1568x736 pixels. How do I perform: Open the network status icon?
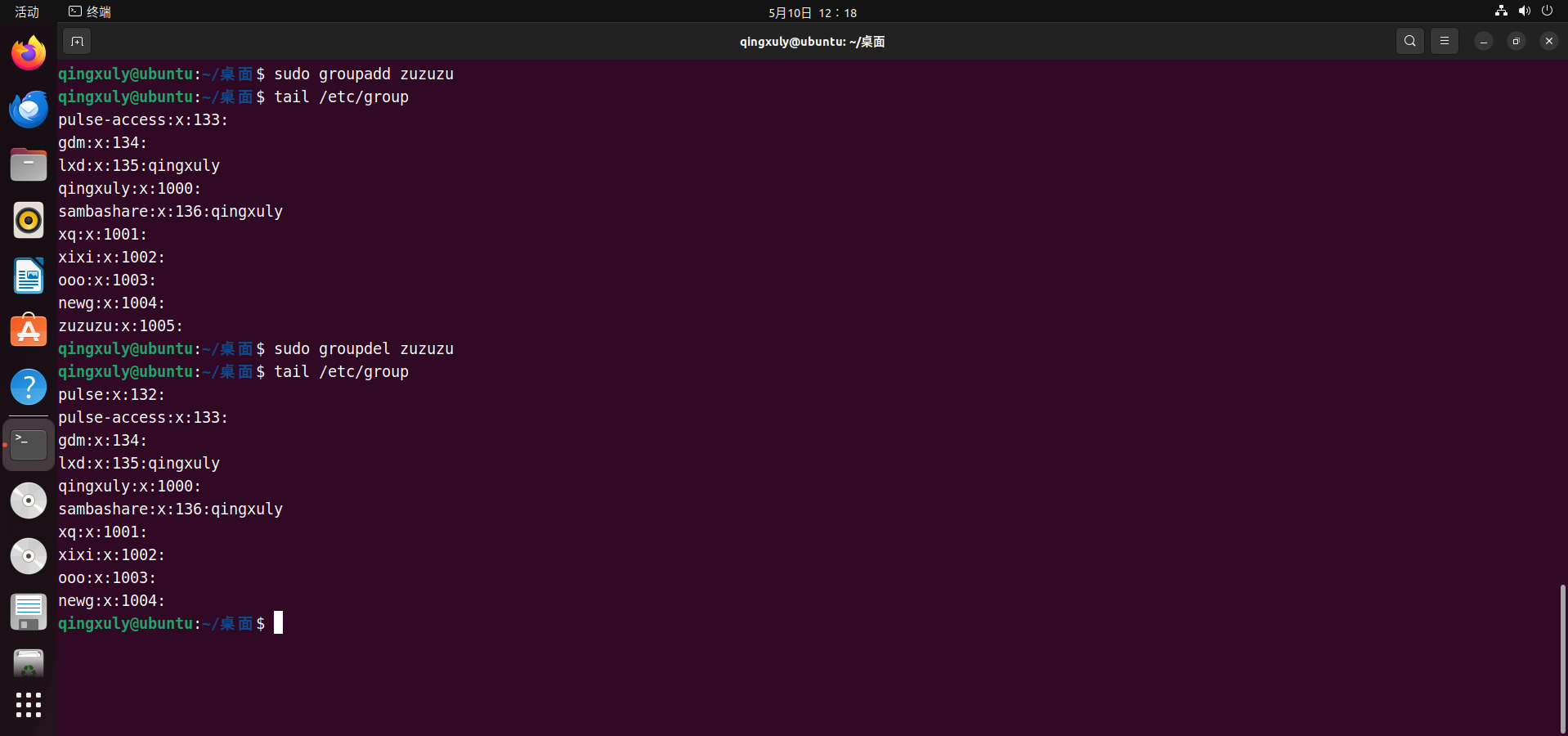coord(1501,11)
